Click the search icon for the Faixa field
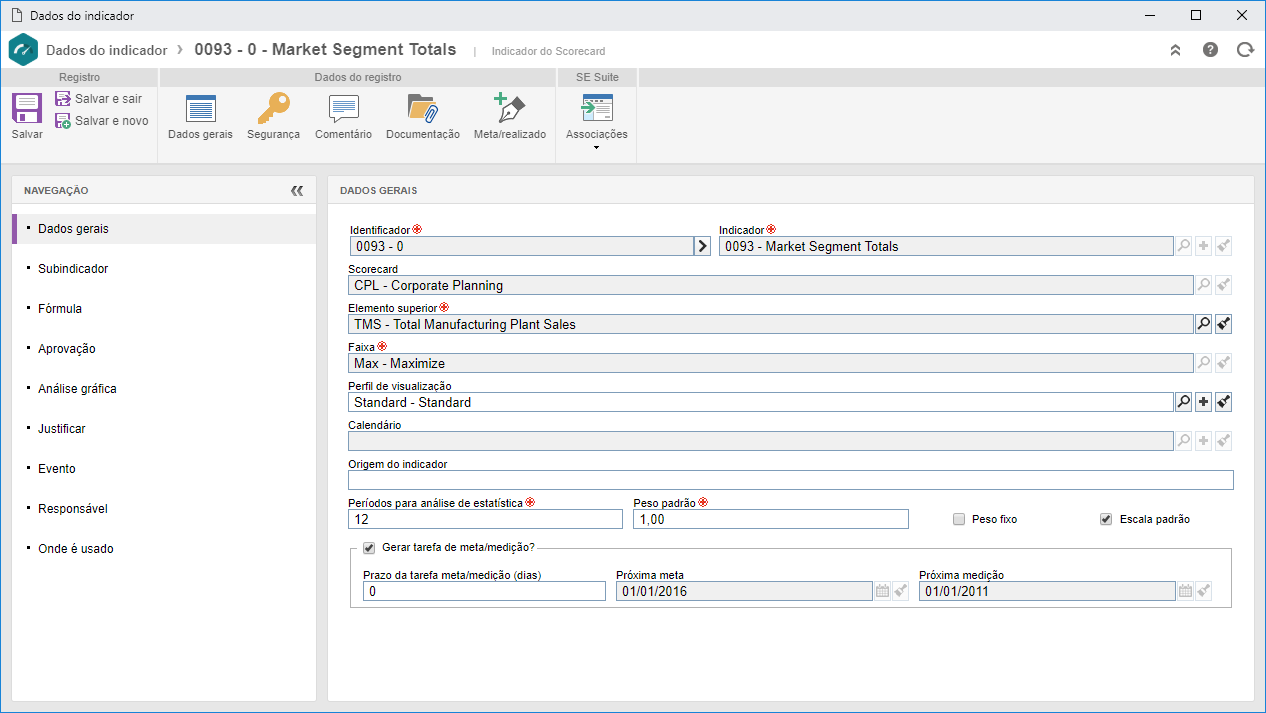 pos(1204,363)
